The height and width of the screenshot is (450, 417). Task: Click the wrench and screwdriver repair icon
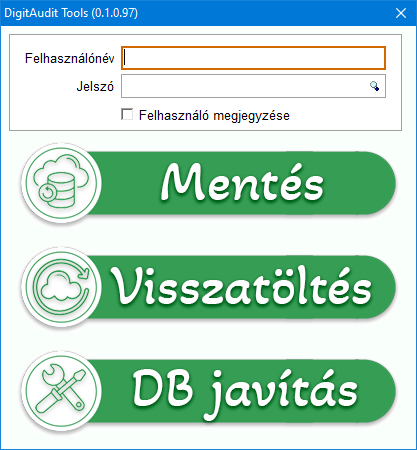coord(61,391)
